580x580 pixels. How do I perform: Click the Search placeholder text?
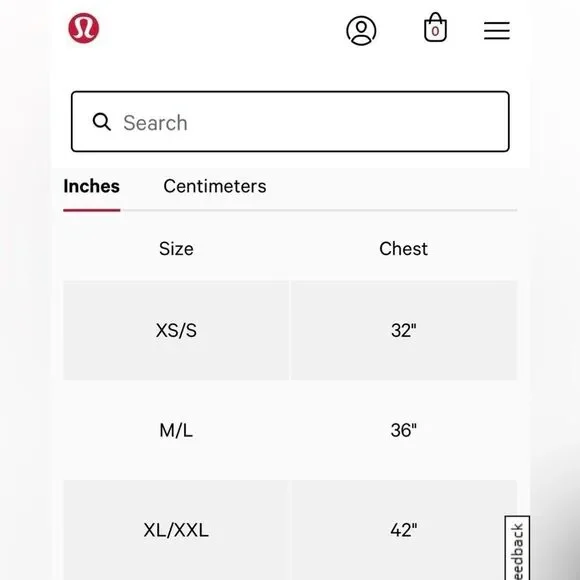pos(155,123)
